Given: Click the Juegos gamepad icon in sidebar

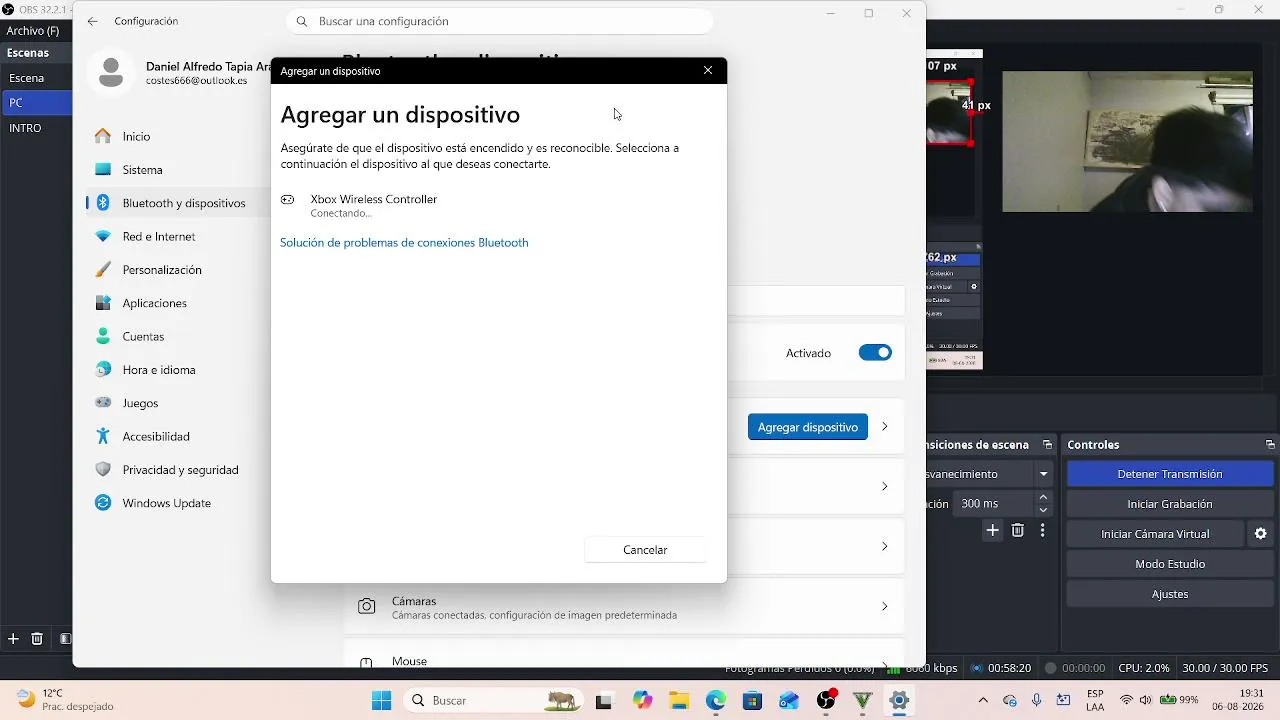Looking at the screenshot, I should [x=103, y=403].
